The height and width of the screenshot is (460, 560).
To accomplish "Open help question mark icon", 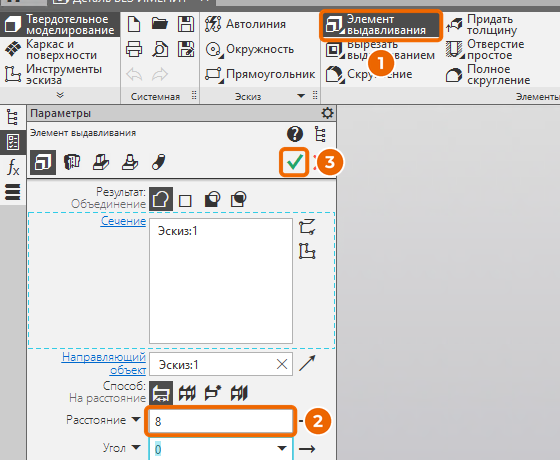I will (295, 134).
